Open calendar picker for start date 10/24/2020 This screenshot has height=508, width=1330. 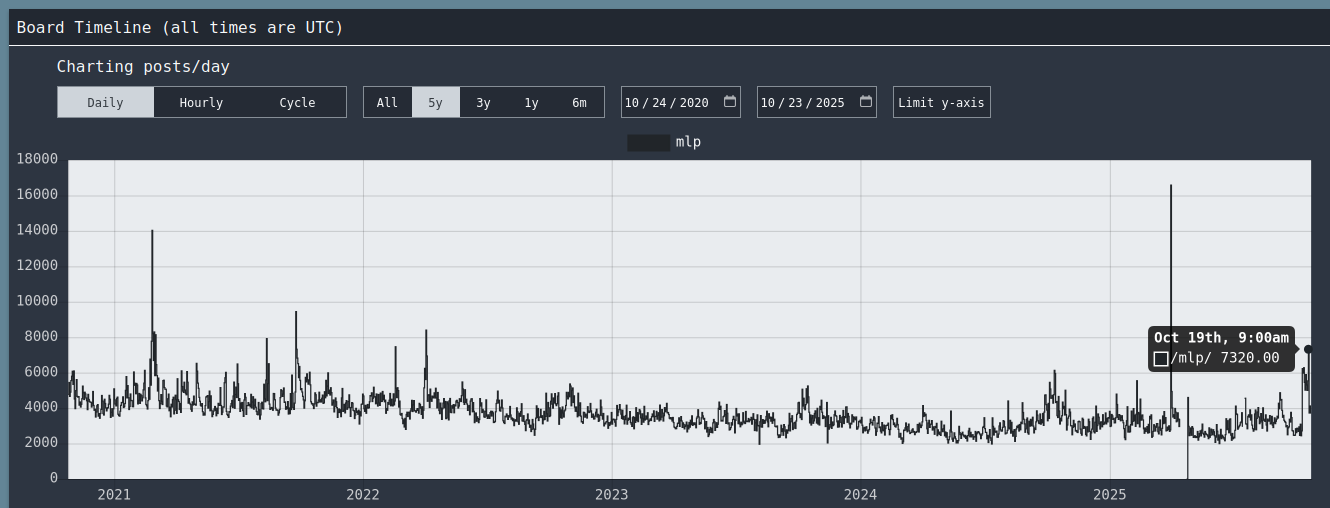point(730,101)
